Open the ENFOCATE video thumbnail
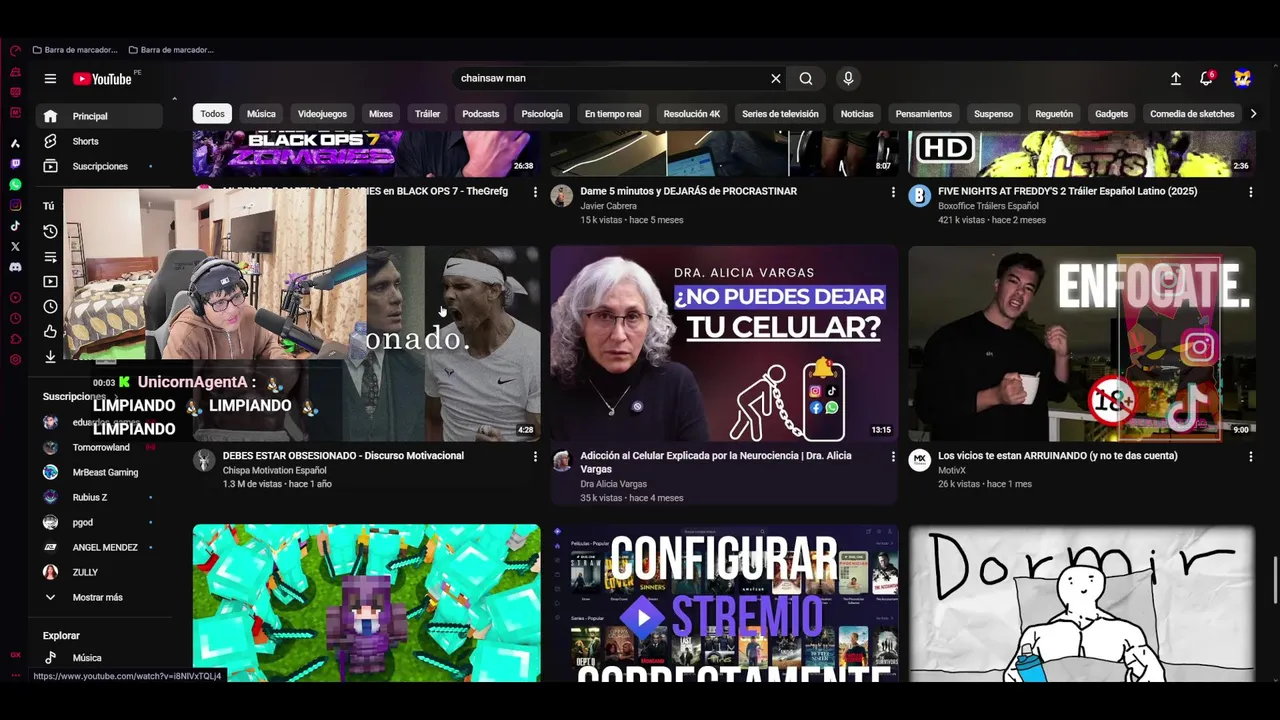This screenshot has height=720, width=1280. coord(1082,344)
